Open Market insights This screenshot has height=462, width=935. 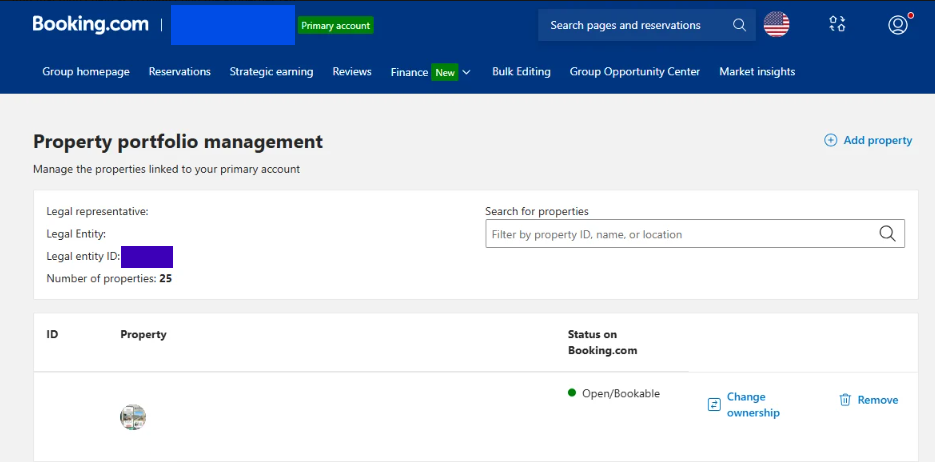(757, 72)
